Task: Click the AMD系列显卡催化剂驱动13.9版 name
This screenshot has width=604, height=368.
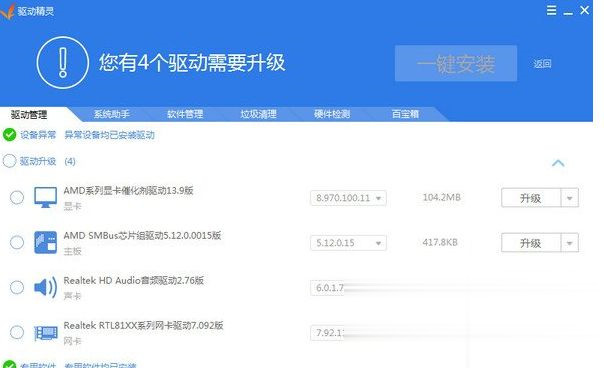Action: [128, 190]
